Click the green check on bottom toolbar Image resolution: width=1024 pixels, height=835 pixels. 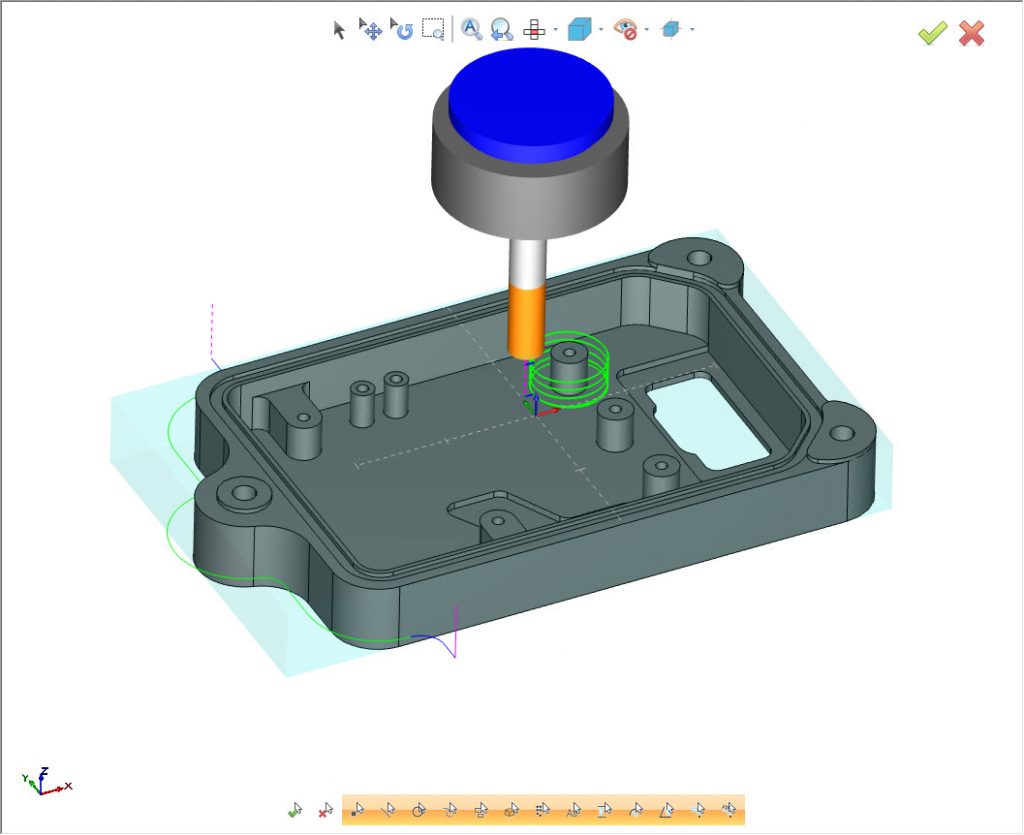[296, 809]
